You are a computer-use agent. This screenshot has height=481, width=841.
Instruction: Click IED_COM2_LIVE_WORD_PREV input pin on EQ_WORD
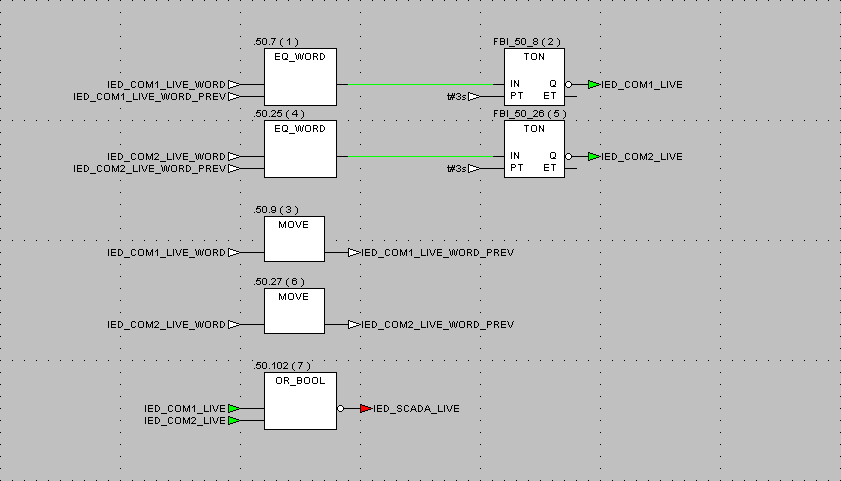pyautogui.click(x=234, y=168)
